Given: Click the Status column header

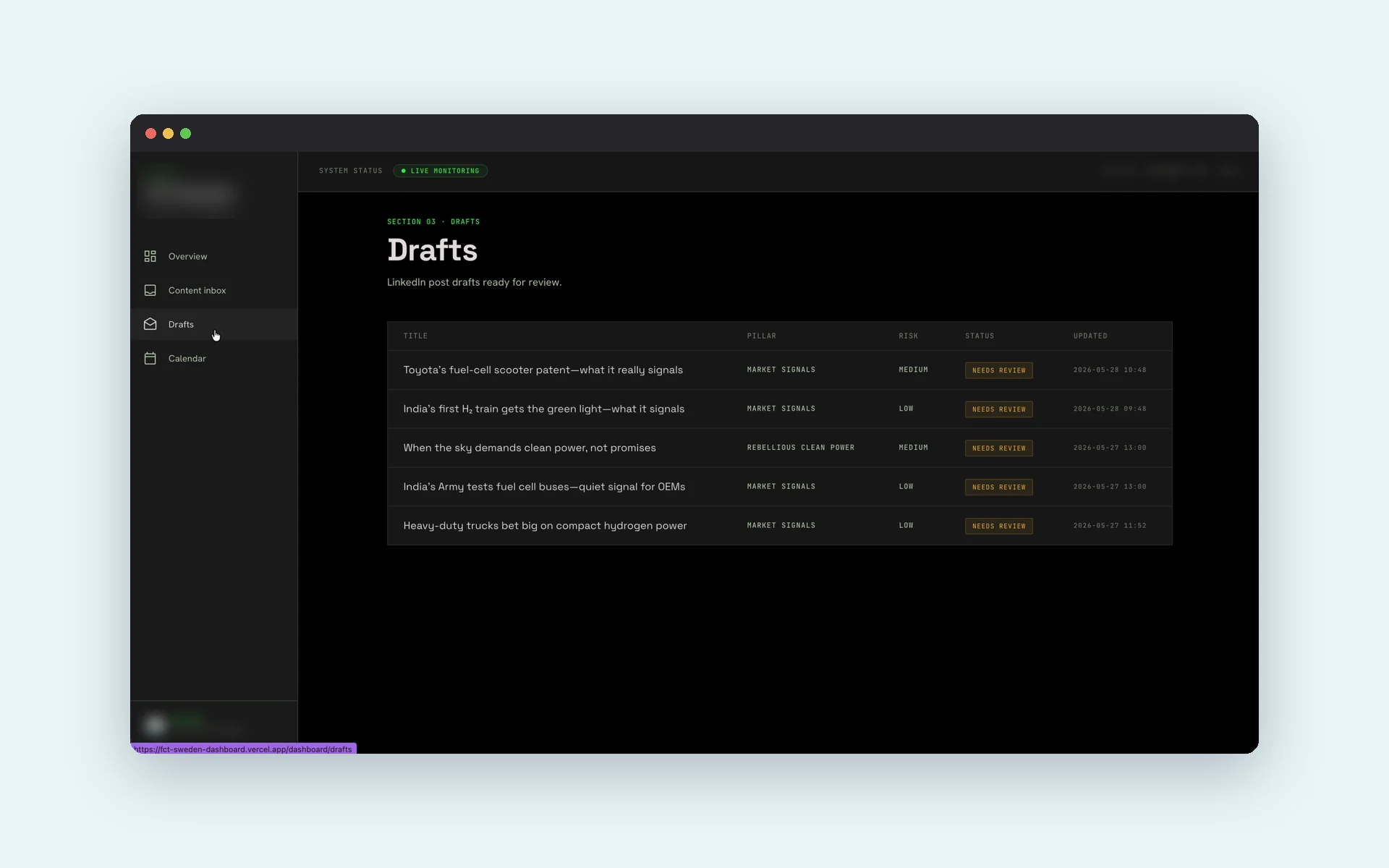Looking at the screenshot, I should coord(980,336).
